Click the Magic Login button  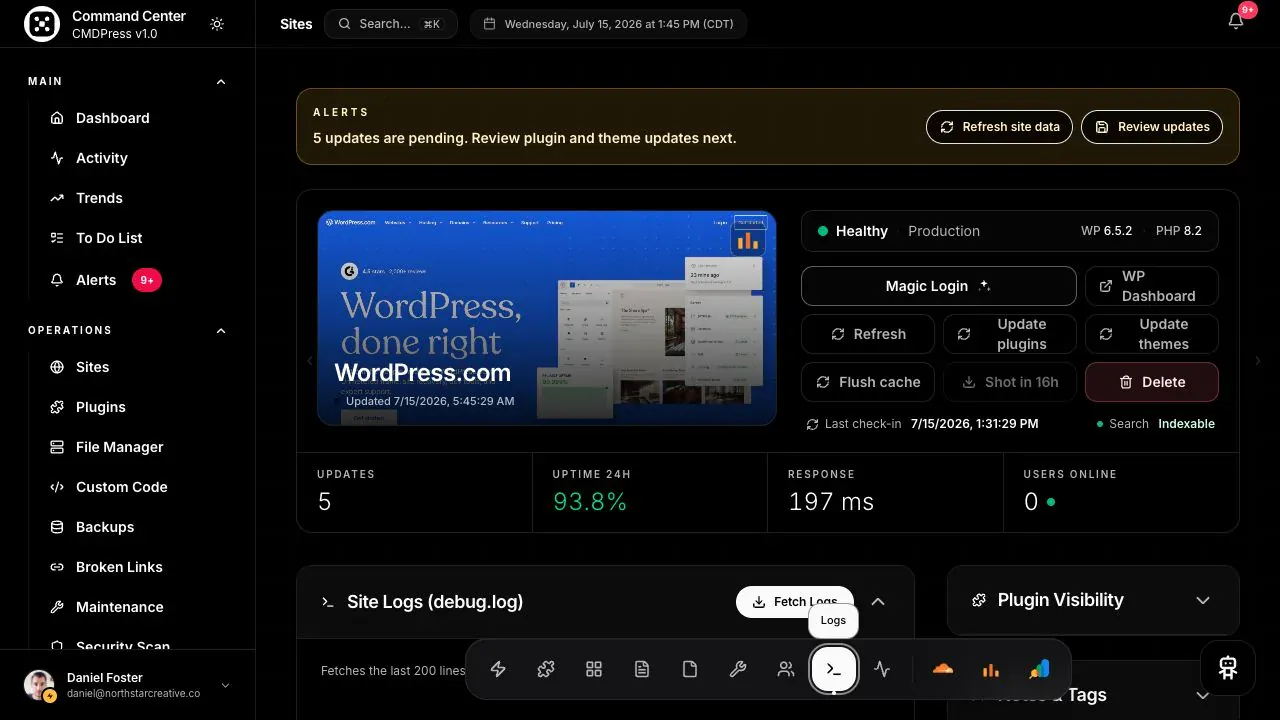[x=939, y=286]
